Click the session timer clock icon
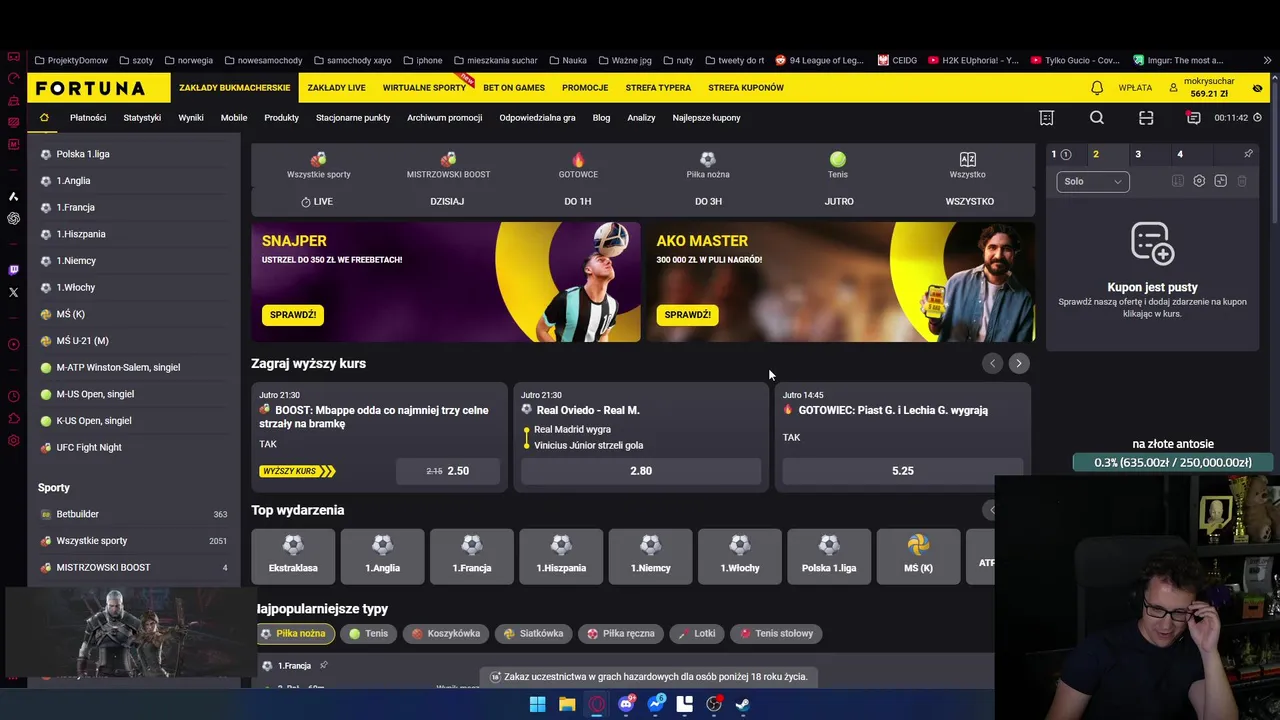1280x720 pixels. (1258, 118)
